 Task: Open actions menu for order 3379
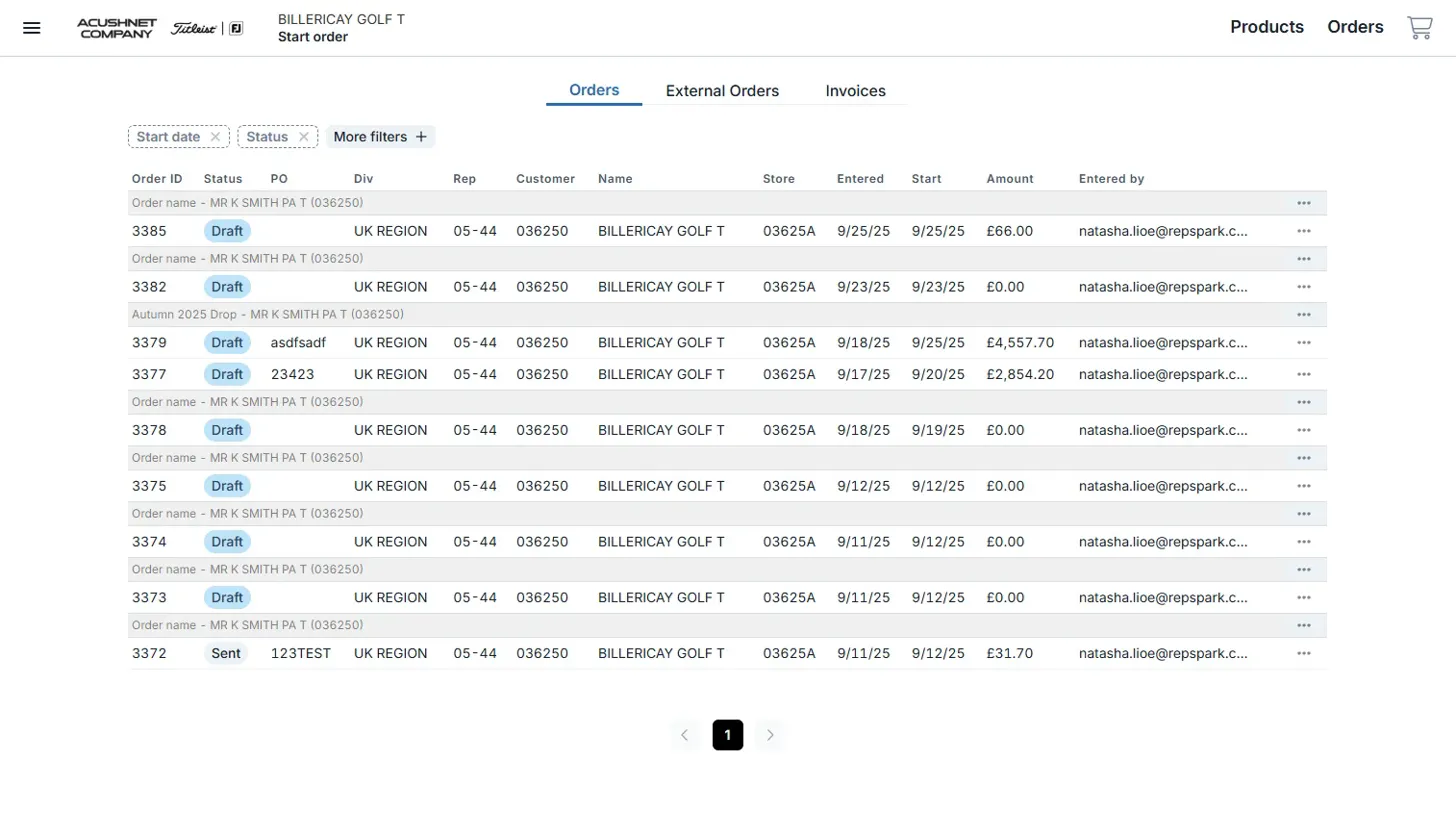tap(1303, 343)
